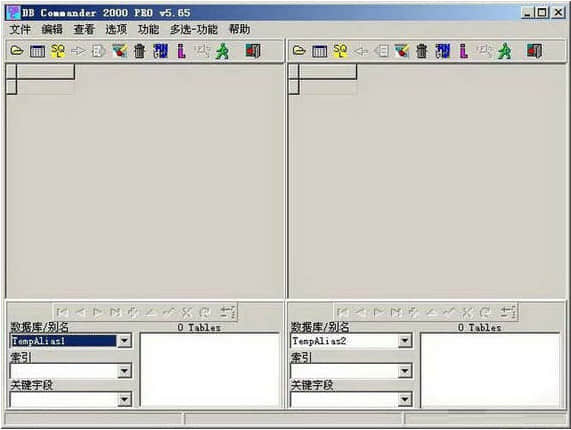
Task: Click trash can icon in TempAlias2 pane toolbar
Action: (x=422, y=51)
